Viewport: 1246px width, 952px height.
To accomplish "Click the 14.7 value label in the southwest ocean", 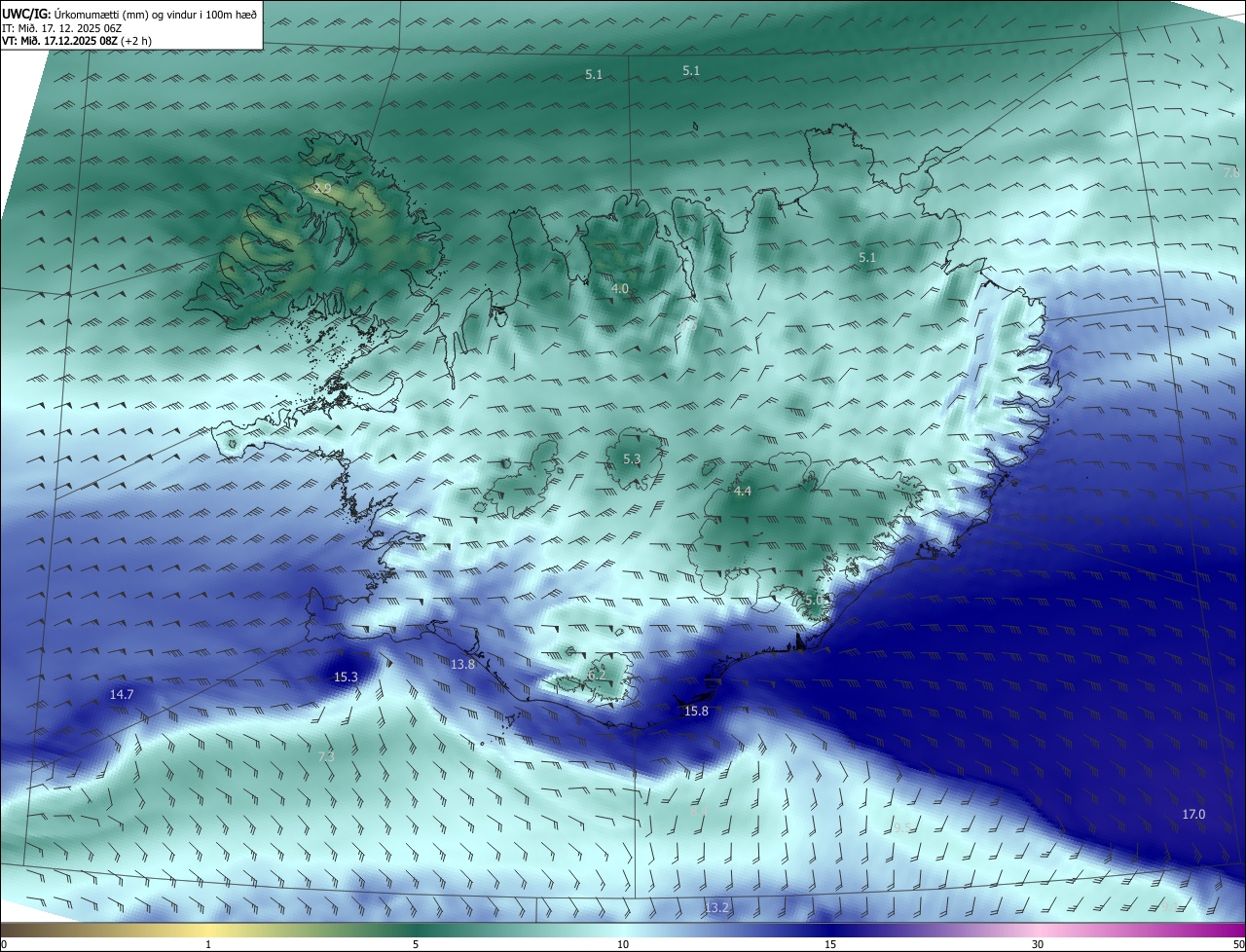I will click(x=122, y=694).
